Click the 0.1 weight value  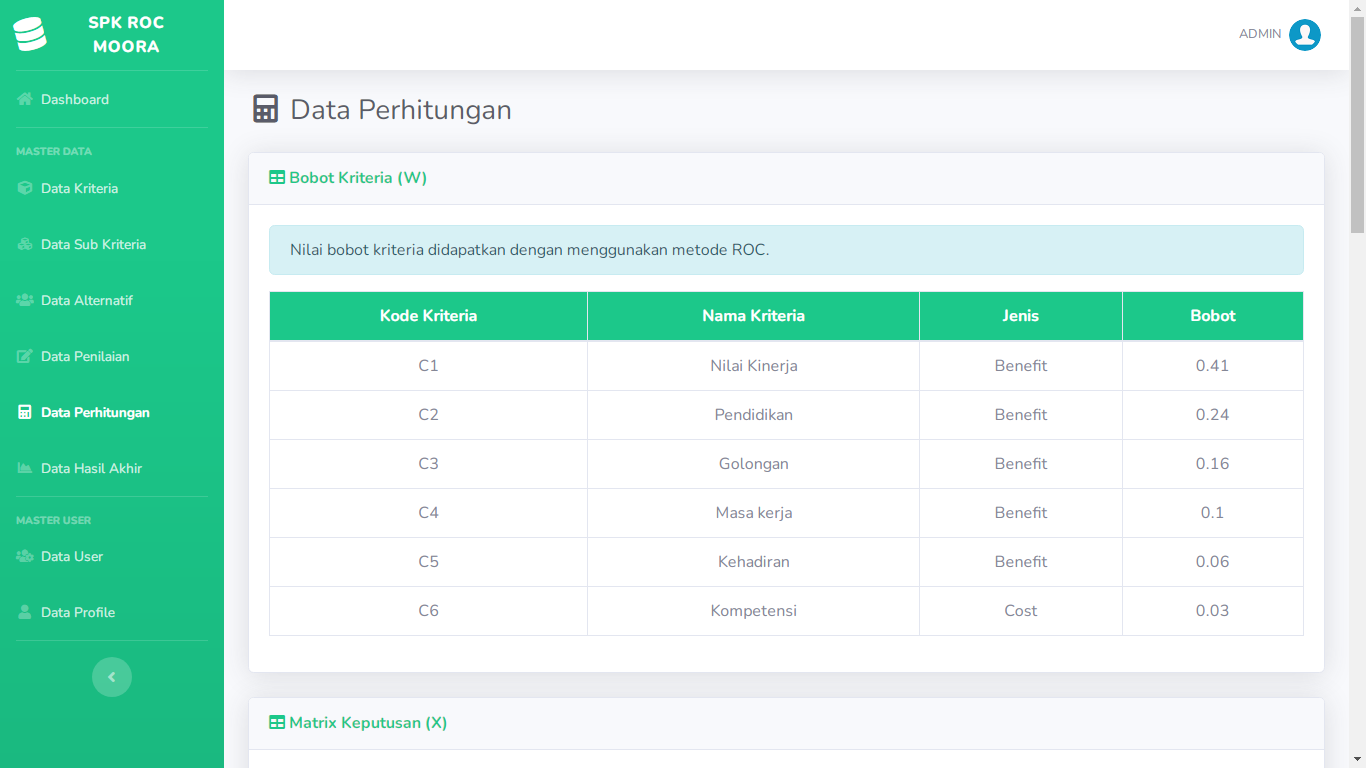(1213, 513)
